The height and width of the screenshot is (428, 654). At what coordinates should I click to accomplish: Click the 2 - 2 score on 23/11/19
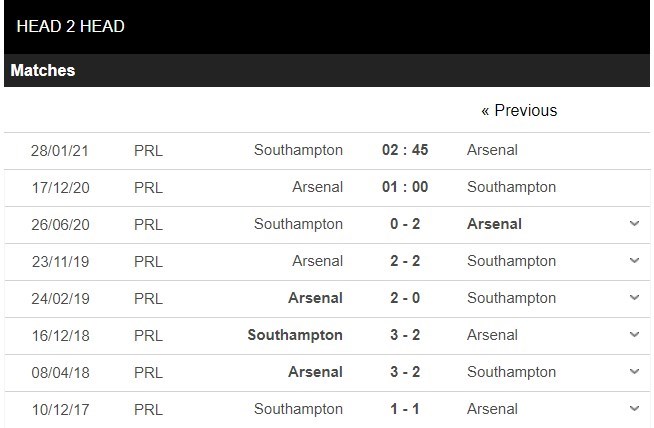click(405, 261)
